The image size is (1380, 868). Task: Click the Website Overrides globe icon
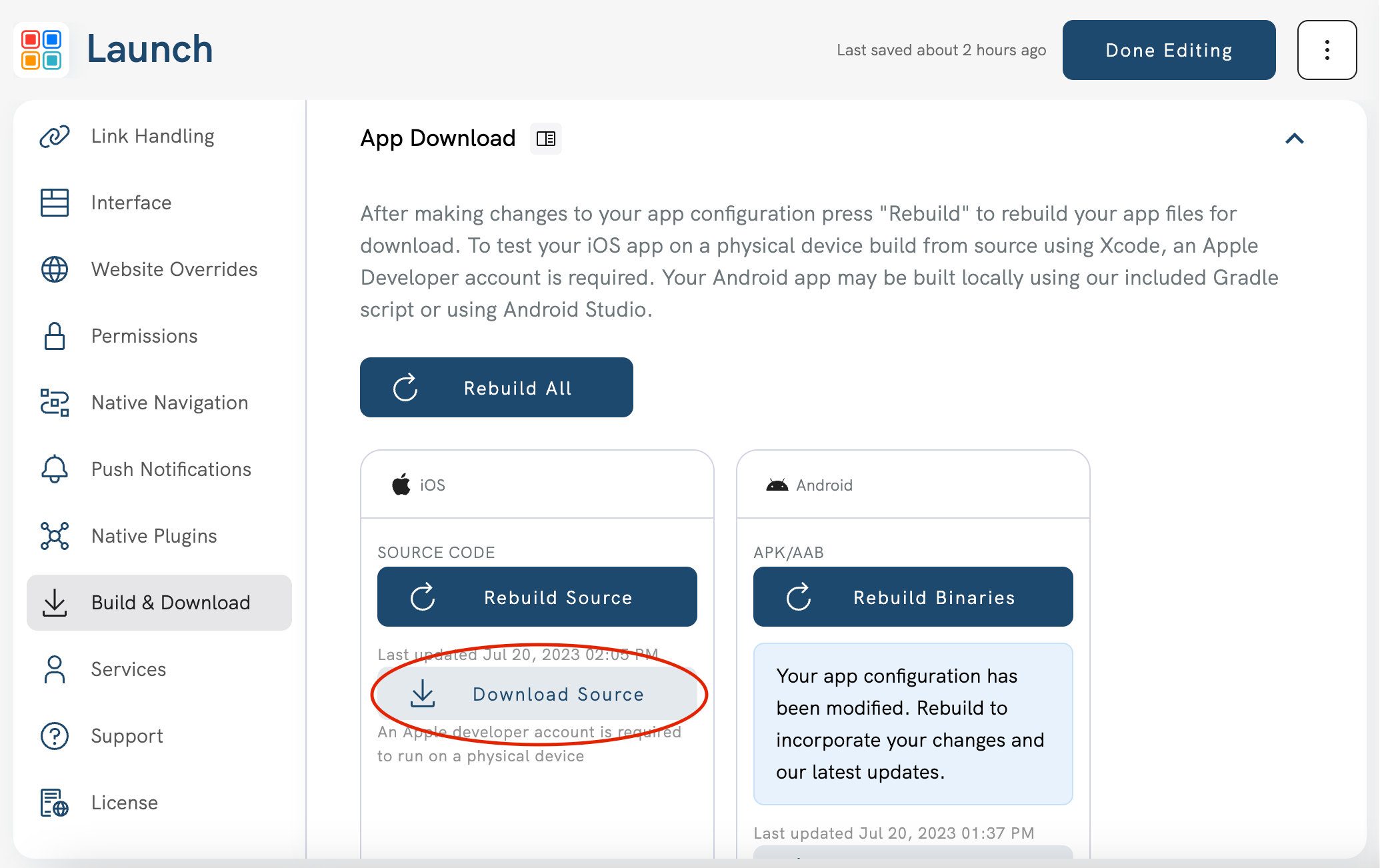pyautogui.click(x=54, y=268)
